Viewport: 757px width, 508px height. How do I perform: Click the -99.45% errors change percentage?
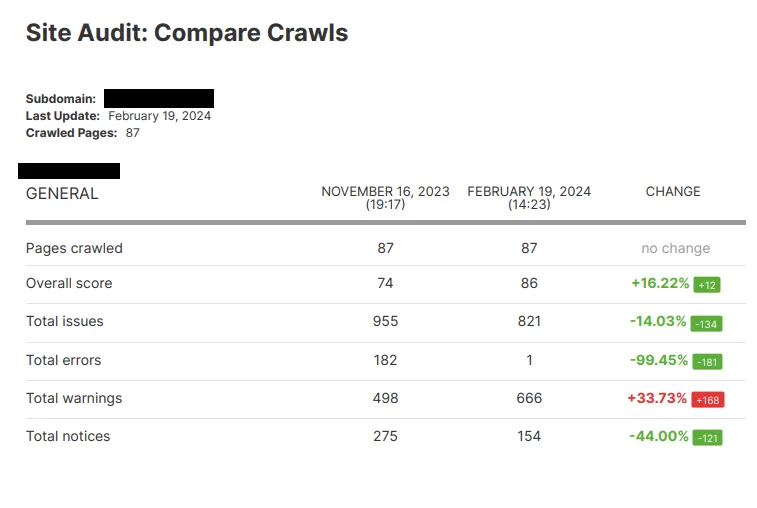click(659, 360)
